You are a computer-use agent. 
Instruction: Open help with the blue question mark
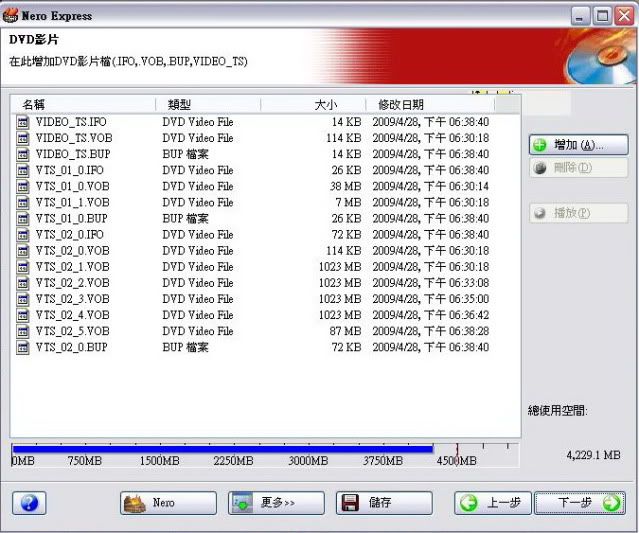coord(29,503)
